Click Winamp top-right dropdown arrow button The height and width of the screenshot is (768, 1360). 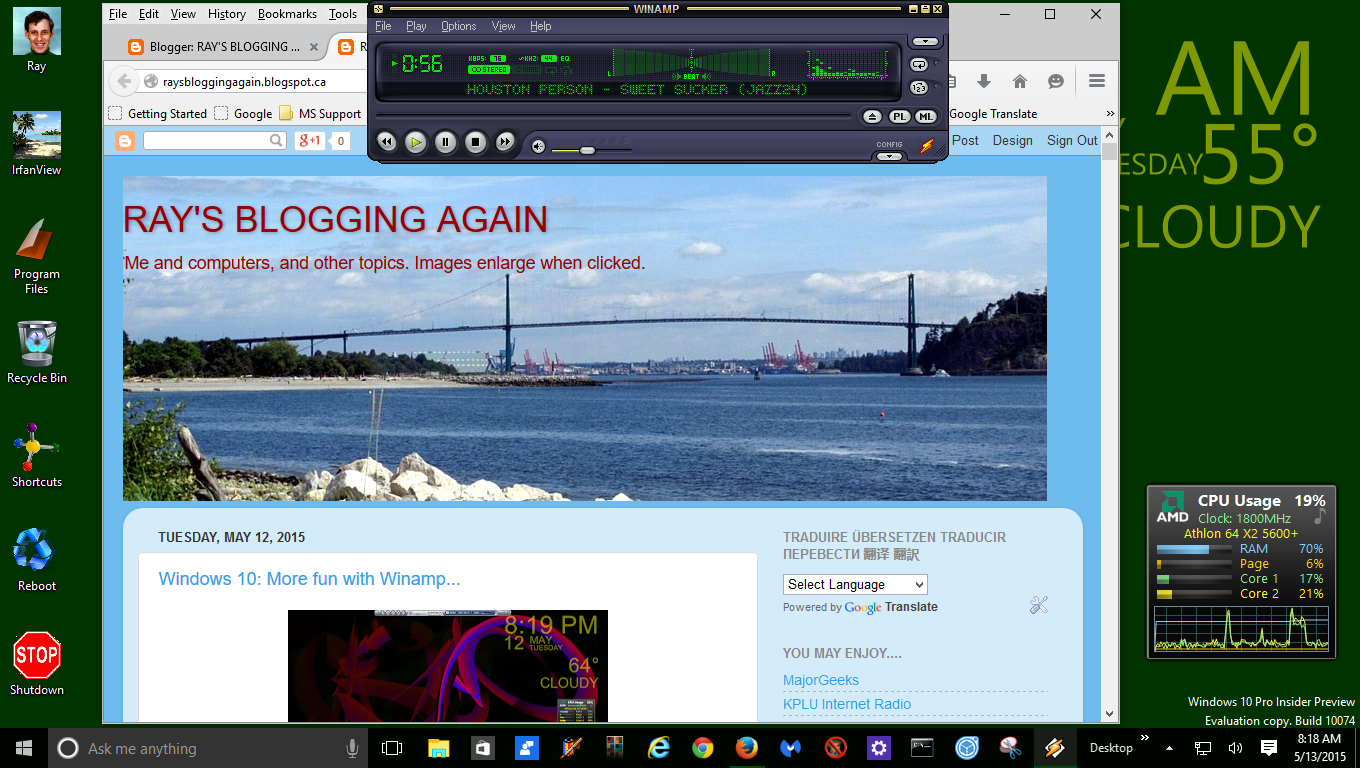pyautogui.click(x=925, y=41)
